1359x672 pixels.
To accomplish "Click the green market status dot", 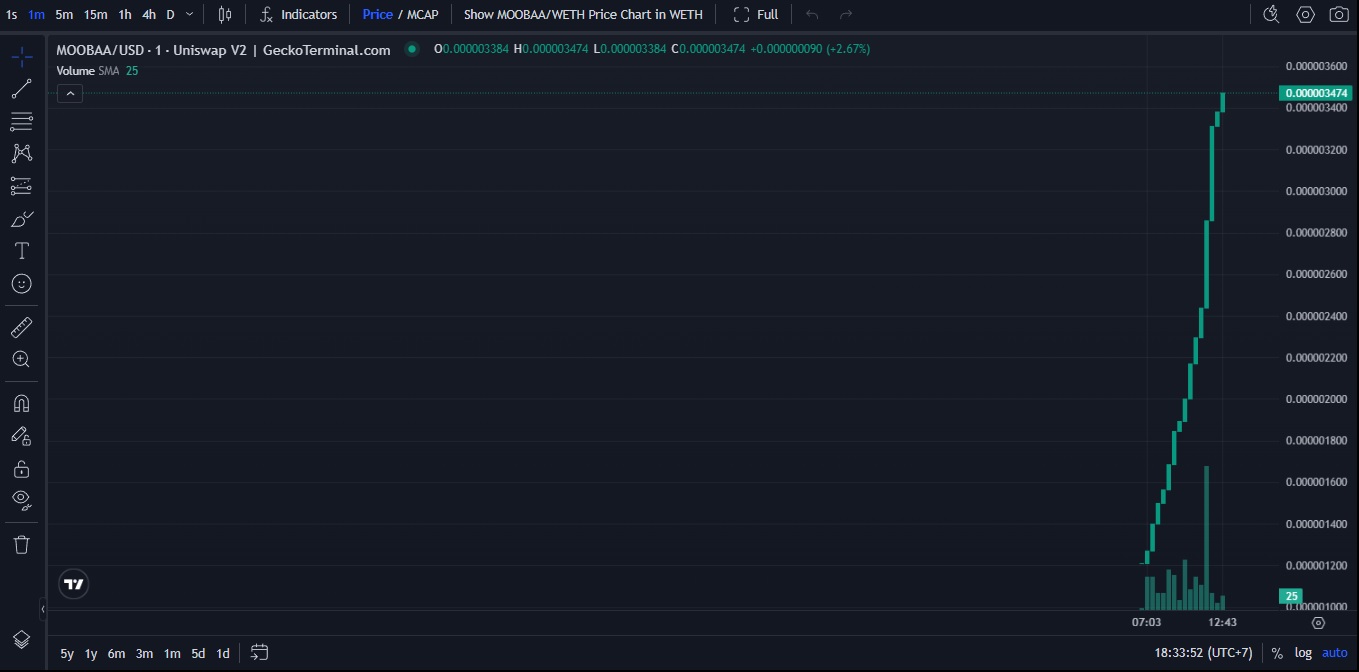I will click(412, 49).
